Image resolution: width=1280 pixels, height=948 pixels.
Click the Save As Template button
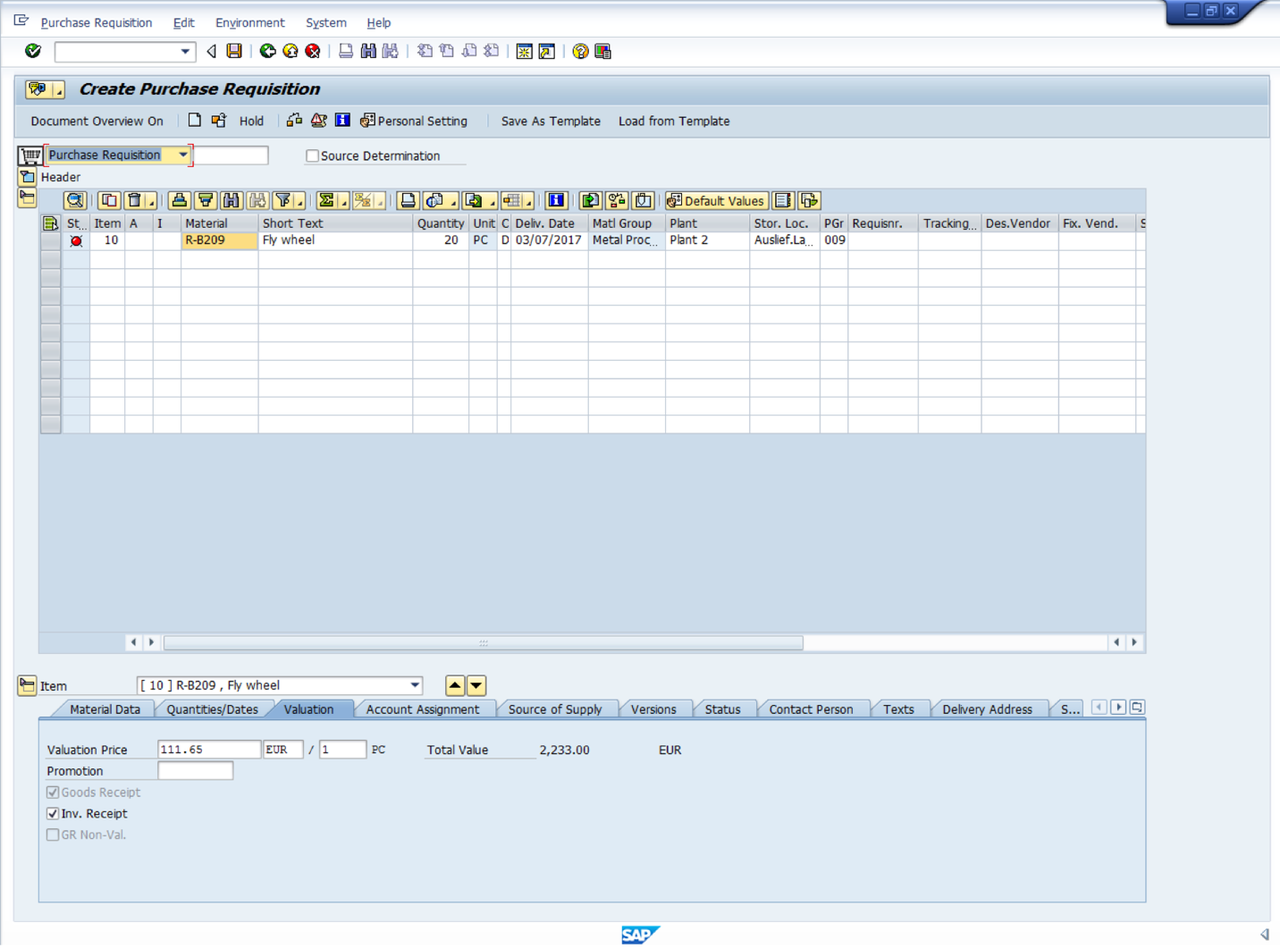[x=551, y=121]
